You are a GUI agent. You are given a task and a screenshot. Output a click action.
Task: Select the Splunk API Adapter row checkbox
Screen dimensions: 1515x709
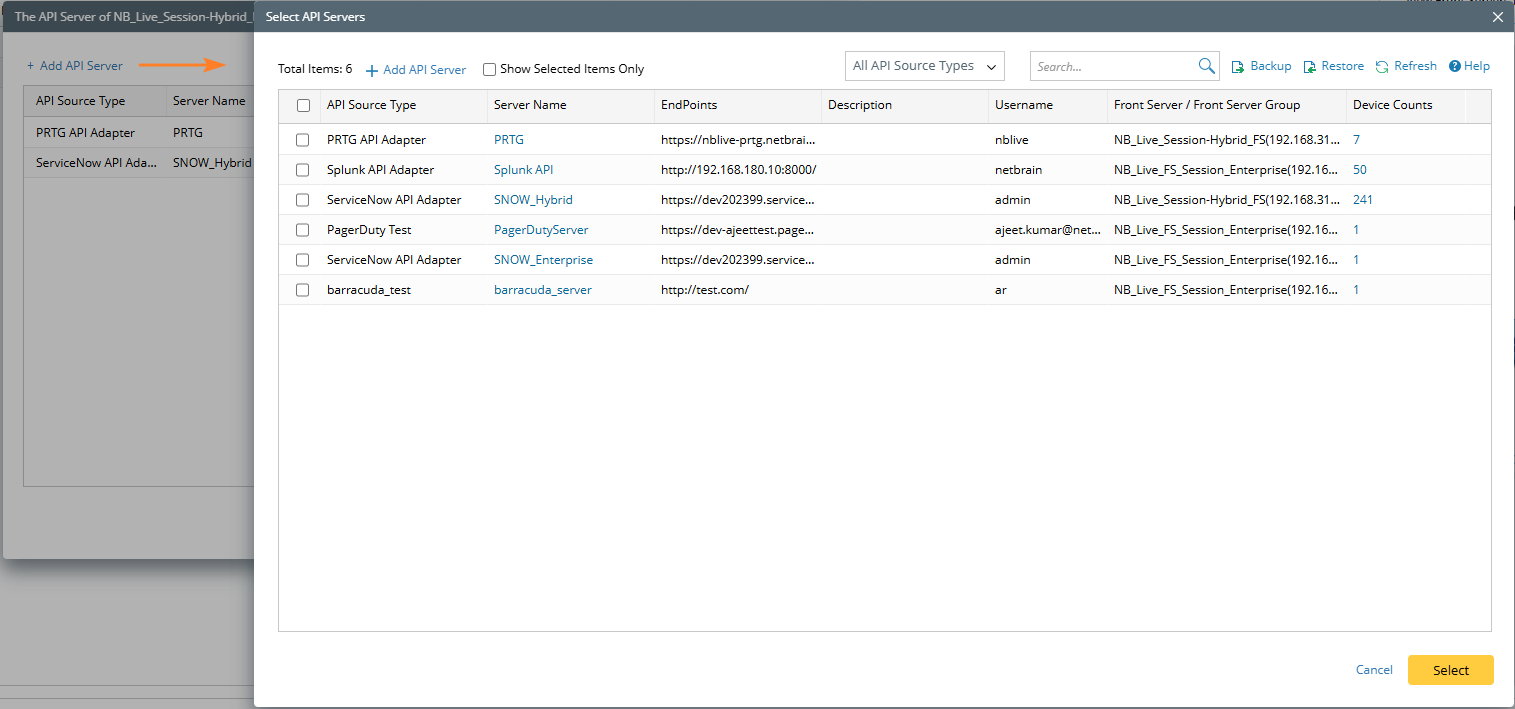click(303, 170)
